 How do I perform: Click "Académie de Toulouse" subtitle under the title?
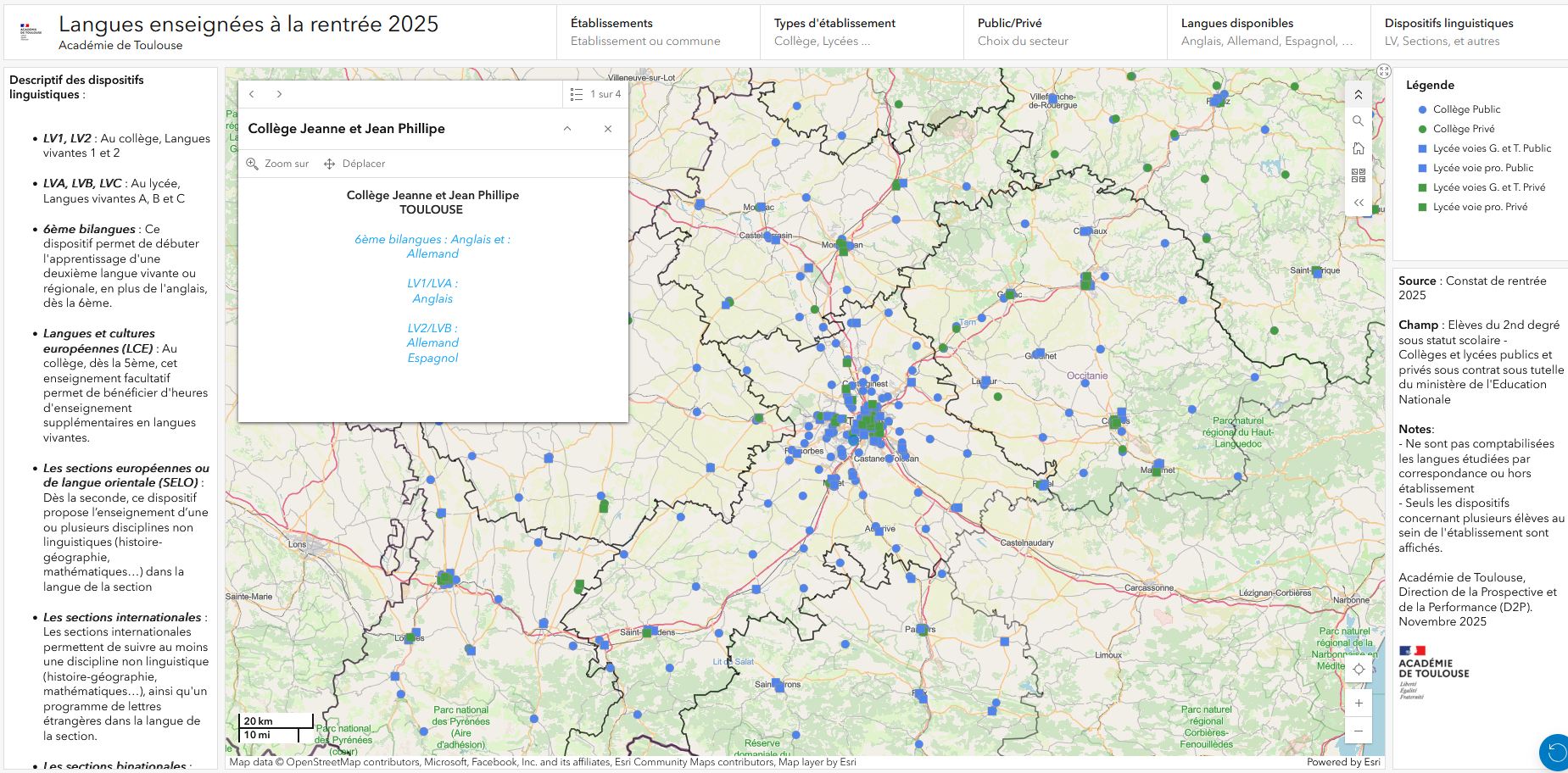[x=120, y=46]
